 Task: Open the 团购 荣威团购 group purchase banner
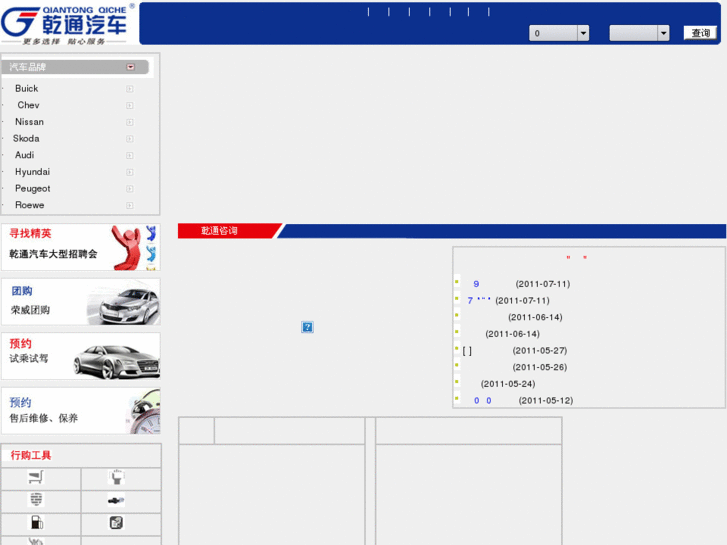[81, 301]
